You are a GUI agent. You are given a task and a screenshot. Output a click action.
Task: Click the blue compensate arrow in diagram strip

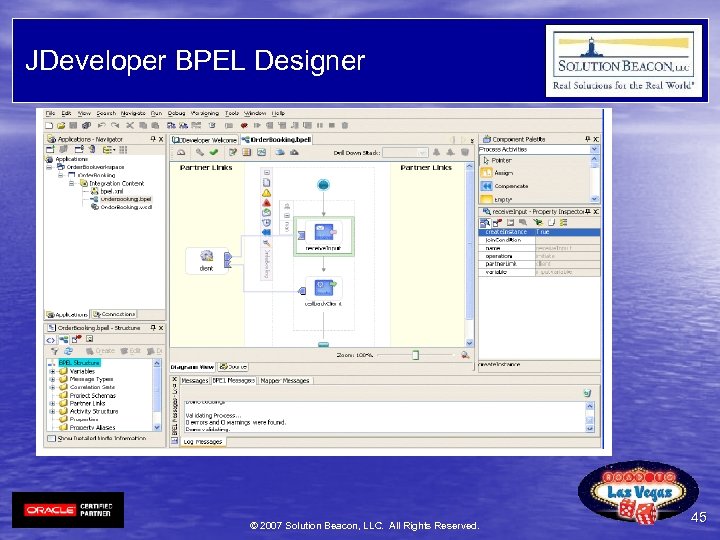[x=266, y=232]
